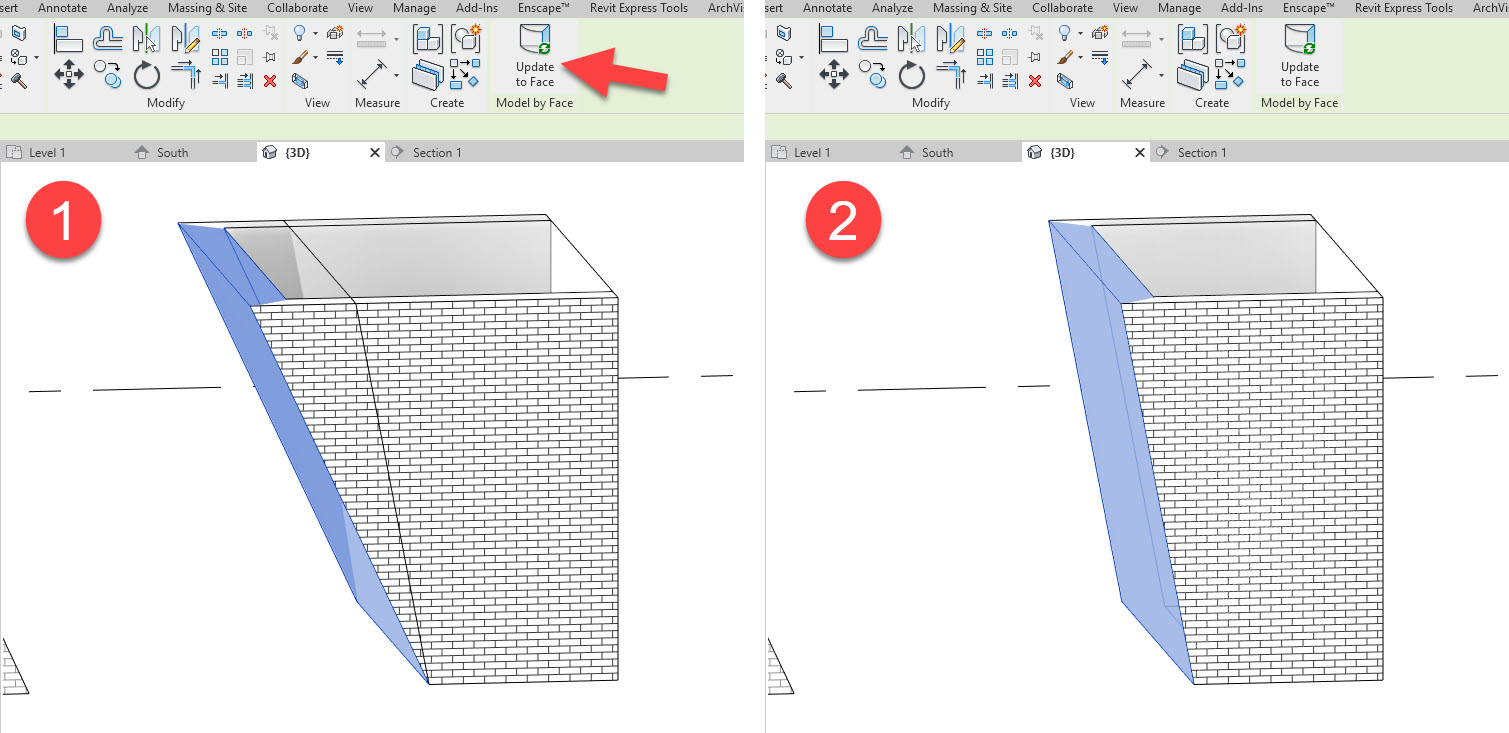1509x733 pixels.
Task: Select the Copy tool
Action: coord(107,76)
